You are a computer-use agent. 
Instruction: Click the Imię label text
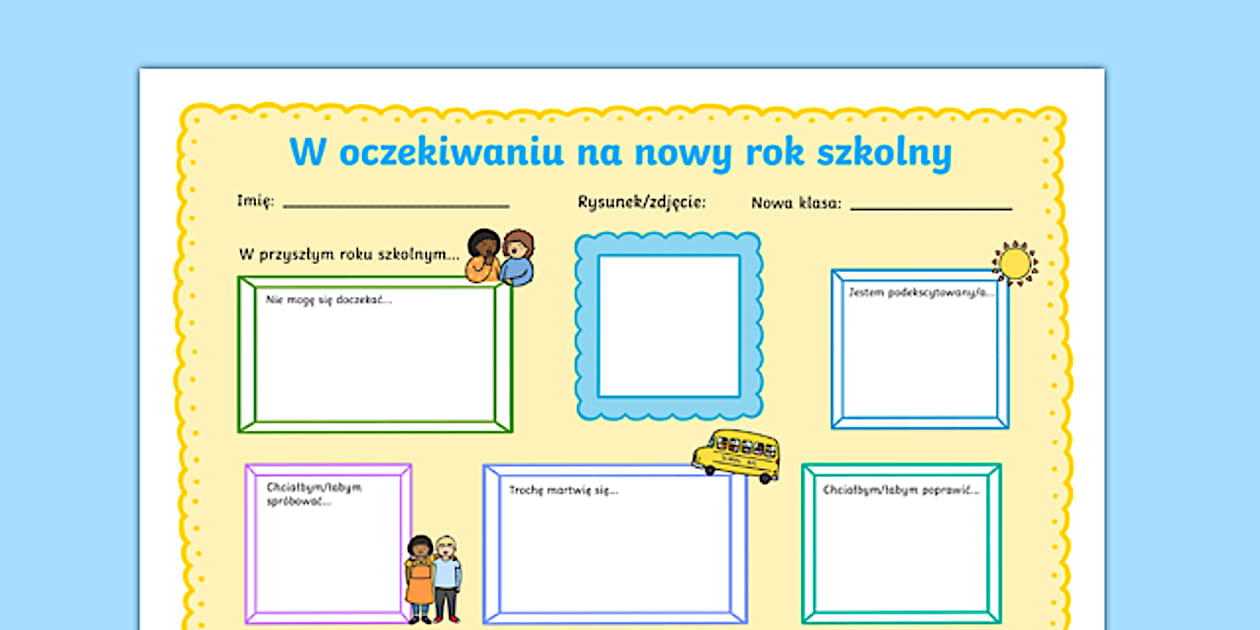255,201
